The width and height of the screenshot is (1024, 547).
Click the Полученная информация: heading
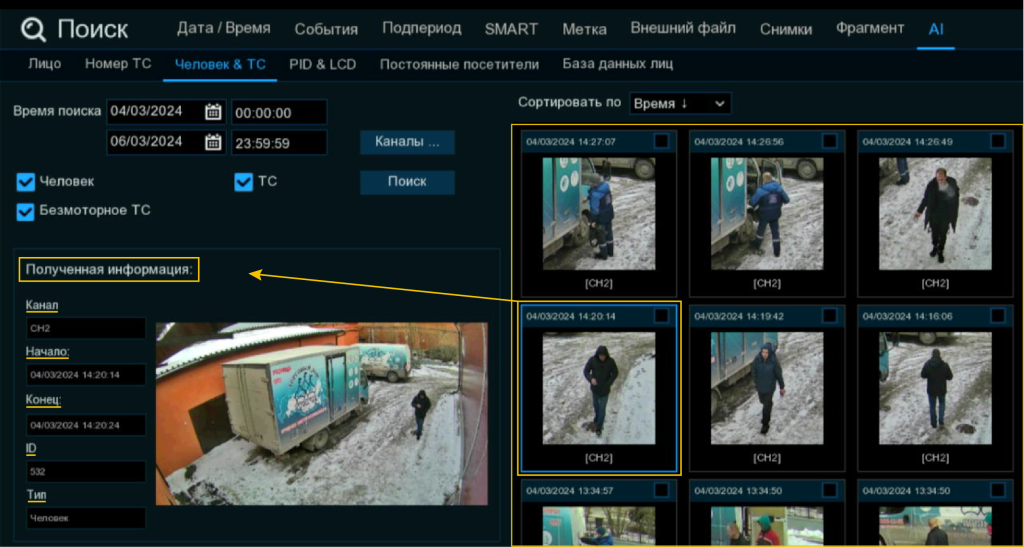tap(109, 270)
